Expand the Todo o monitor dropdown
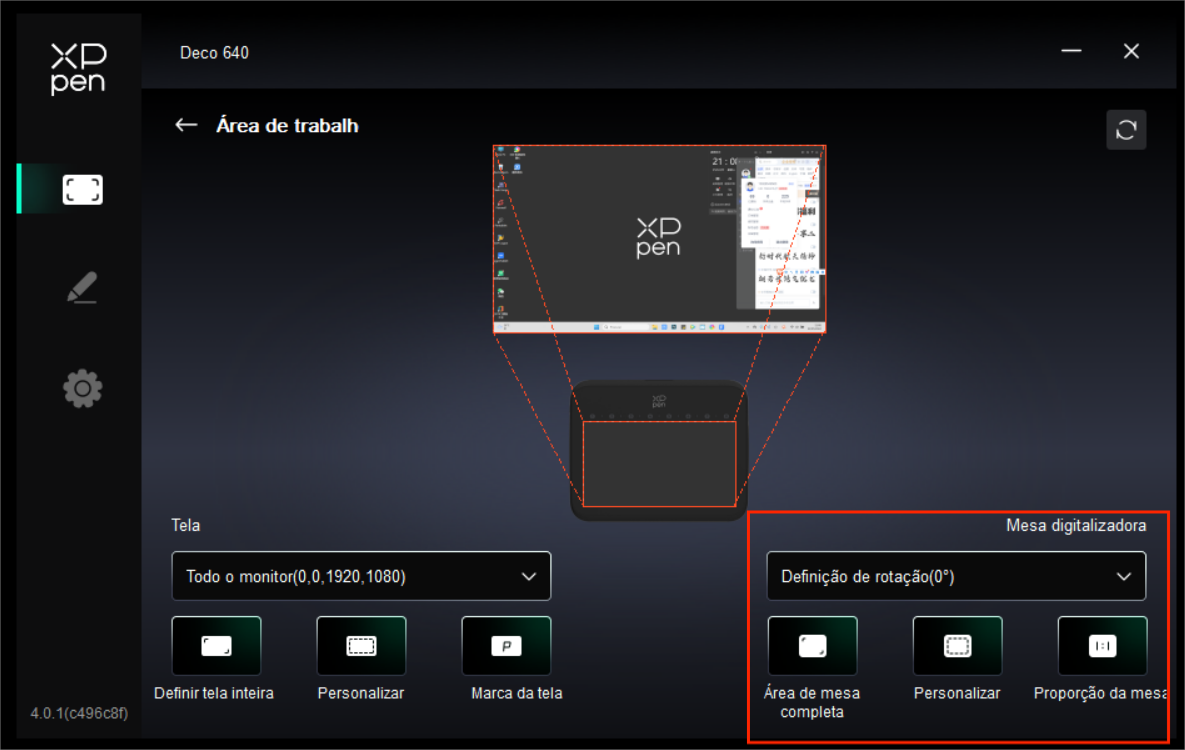Image resolution: width=1185 pixels, height=750 pixels. pyautogui.click(x=361, y=576)
